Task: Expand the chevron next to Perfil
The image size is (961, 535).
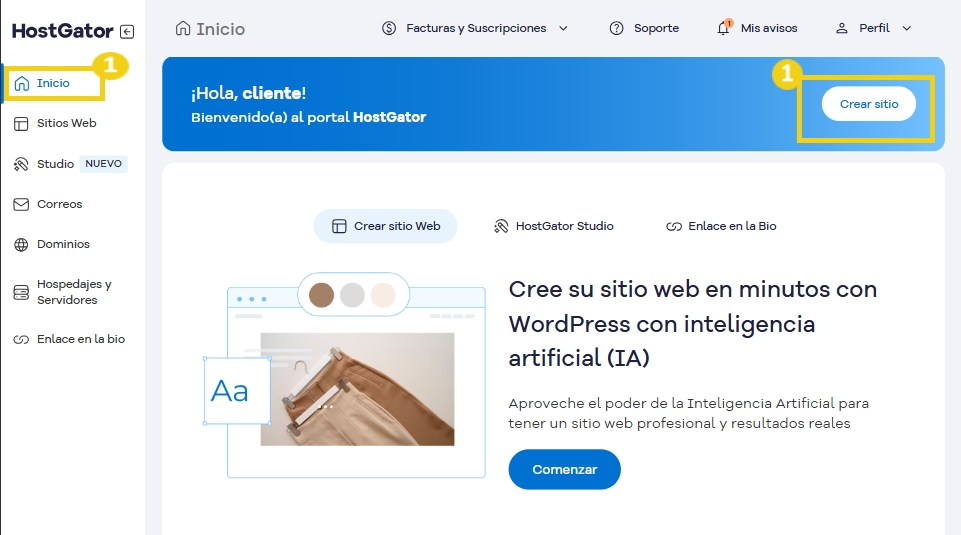Action: click(x=906, y=28)
